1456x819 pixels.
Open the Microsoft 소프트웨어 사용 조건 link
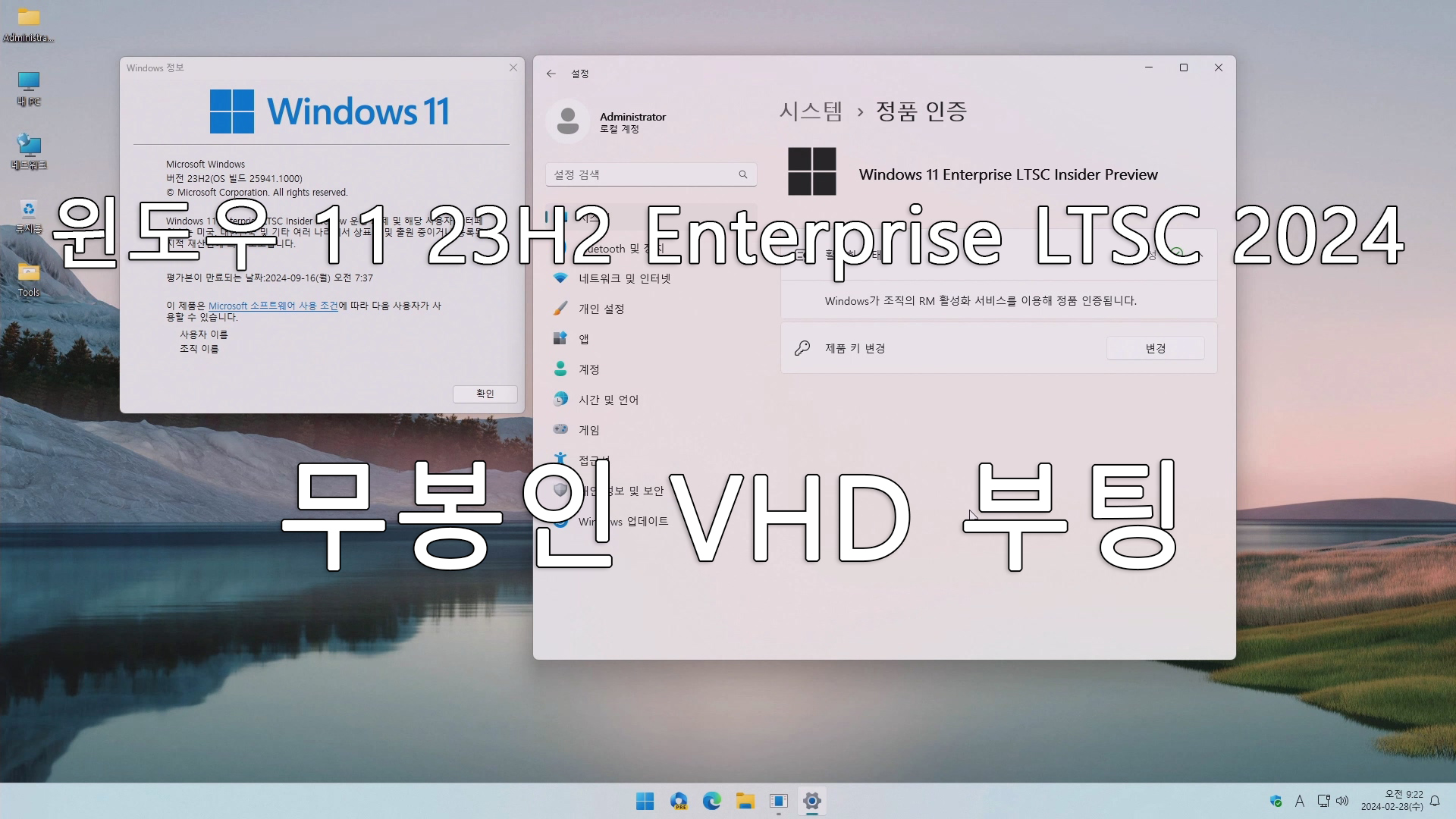pyautogui.click(x=273, y=306)
